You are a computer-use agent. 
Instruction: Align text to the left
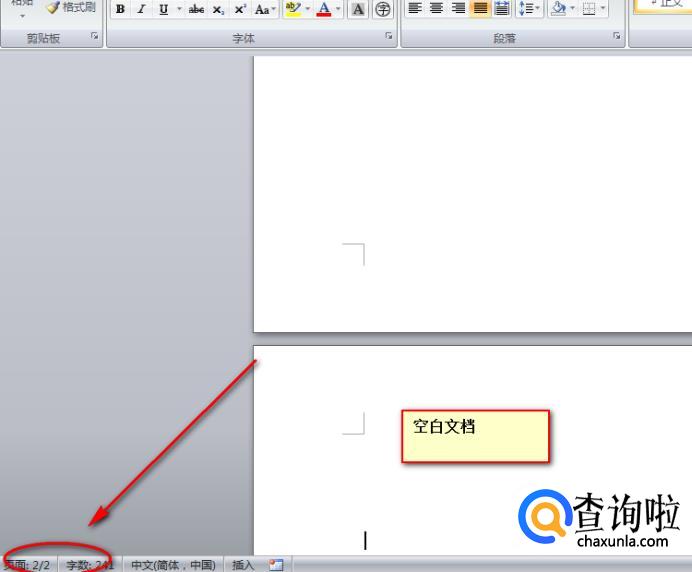coord(414,8)
